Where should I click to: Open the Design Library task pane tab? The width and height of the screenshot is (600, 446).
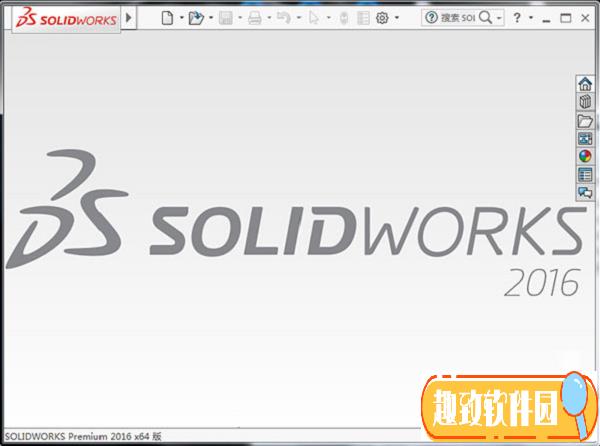585,102
